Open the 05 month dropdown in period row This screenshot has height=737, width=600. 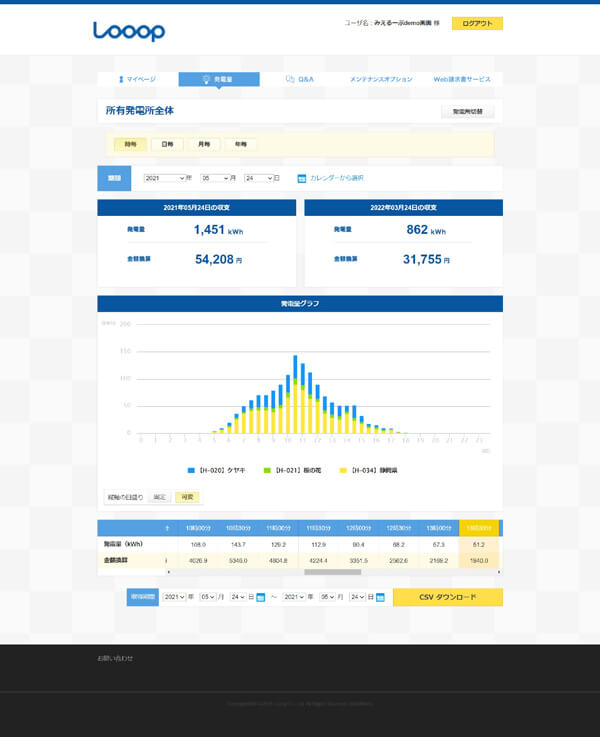coord(215,178)
